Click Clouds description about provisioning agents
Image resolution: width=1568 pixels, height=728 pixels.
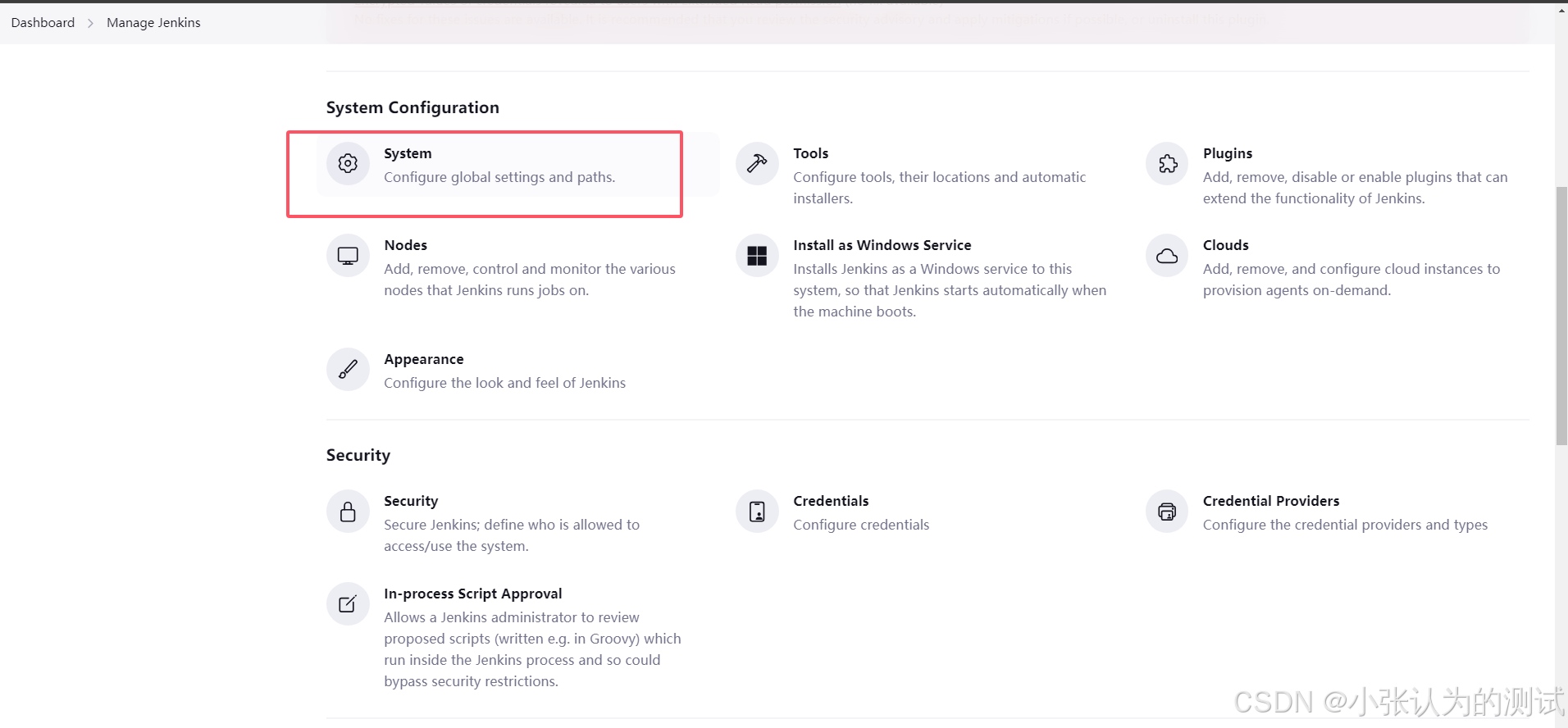pos(1351,280)
